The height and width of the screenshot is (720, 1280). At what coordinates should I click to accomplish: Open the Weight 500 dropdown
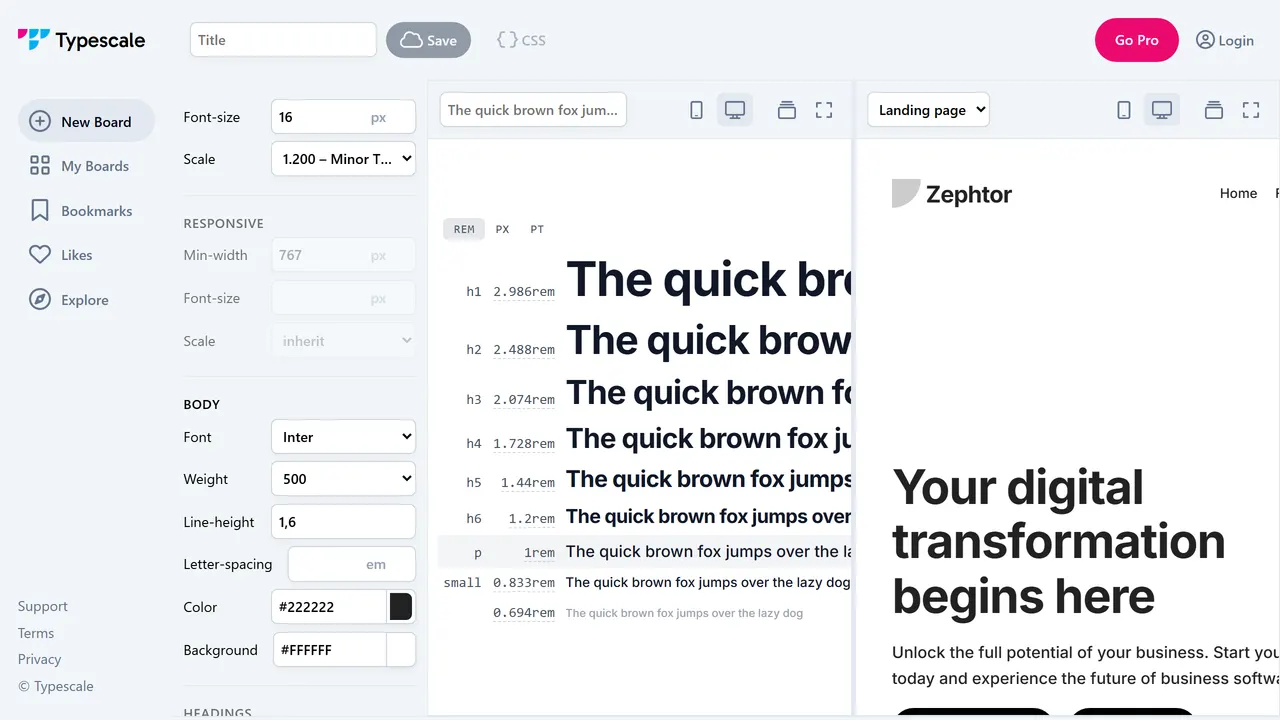(343, 479)
